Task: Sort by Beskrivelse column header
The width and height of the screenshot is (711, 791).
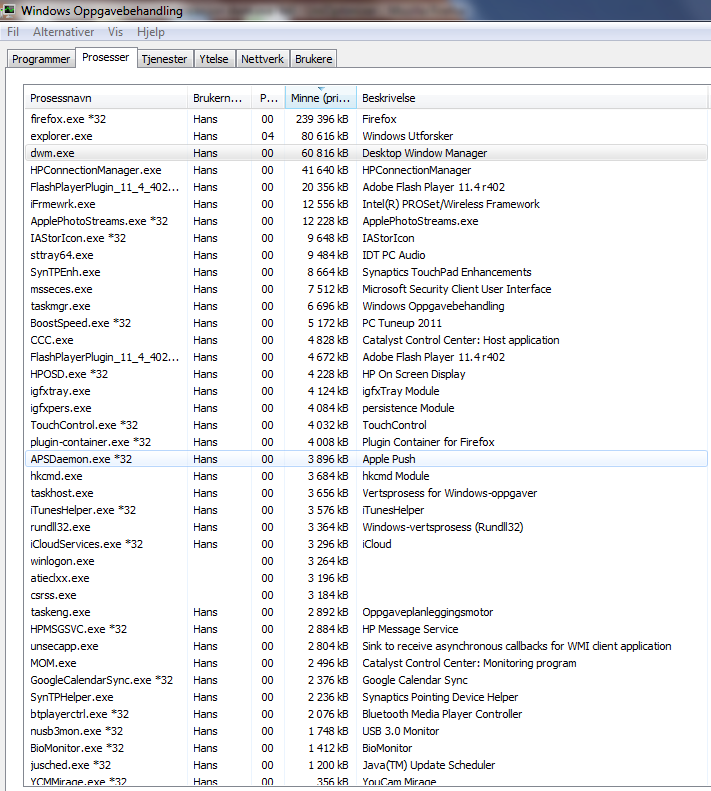Action: (x=532, y=98)
